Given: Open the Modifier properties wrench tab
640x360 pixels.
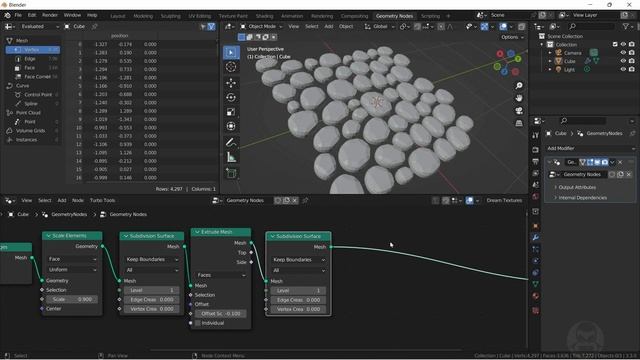Looking at the screenshot, I should pyautogui.click(x=536, y=237).
